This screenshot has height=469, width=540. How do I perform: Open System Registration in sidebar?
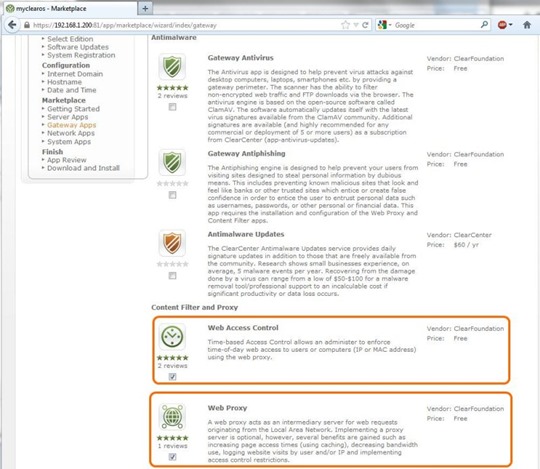(81, 55)
